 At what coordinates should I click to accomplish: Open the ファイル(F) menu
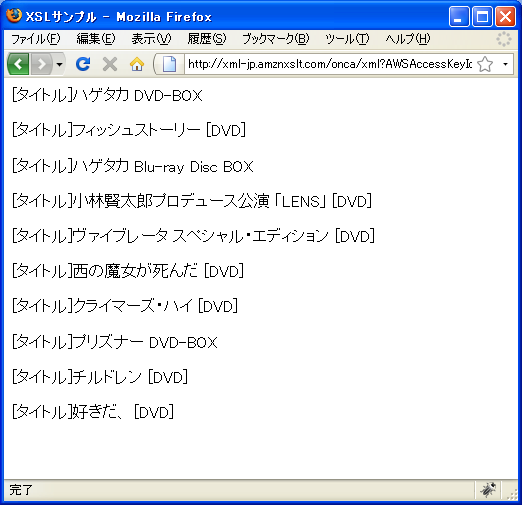click(x=35, y=39)
